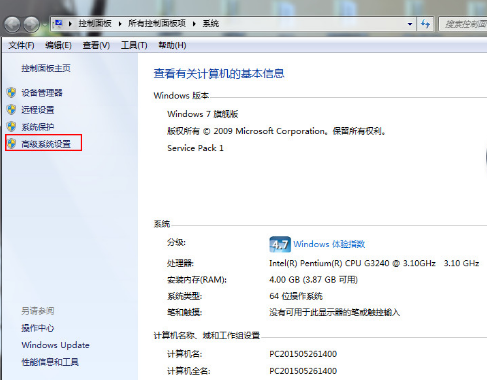Image resolution: width=487 pixels, height=380 pixels.
Task: Click the 计算机名 value PC201505261400
Action: [303, 354]
